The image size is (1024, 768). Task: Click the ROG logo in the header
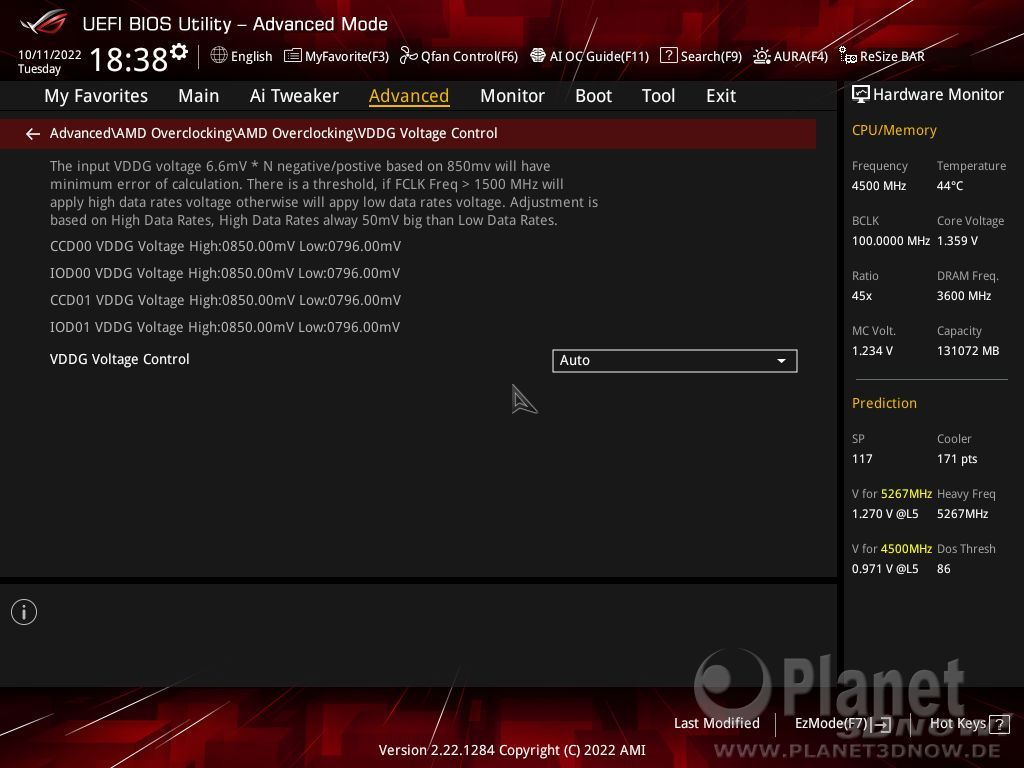coord(44,23)
